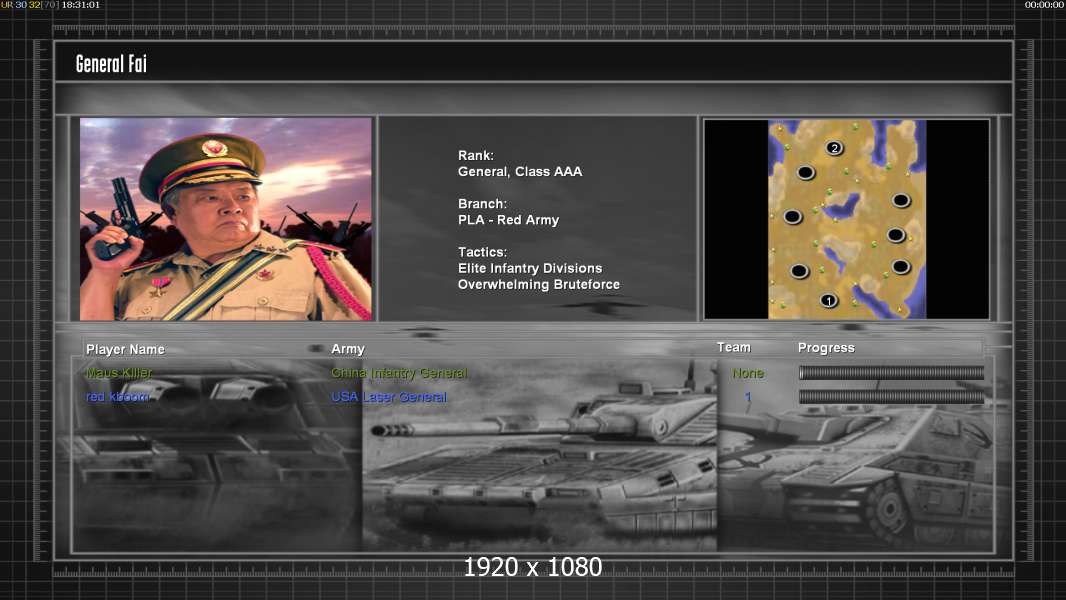Viewport: 1066px width, 600px height.
Task: Select player 'red kboom' row name
Action: click(117, 397)
